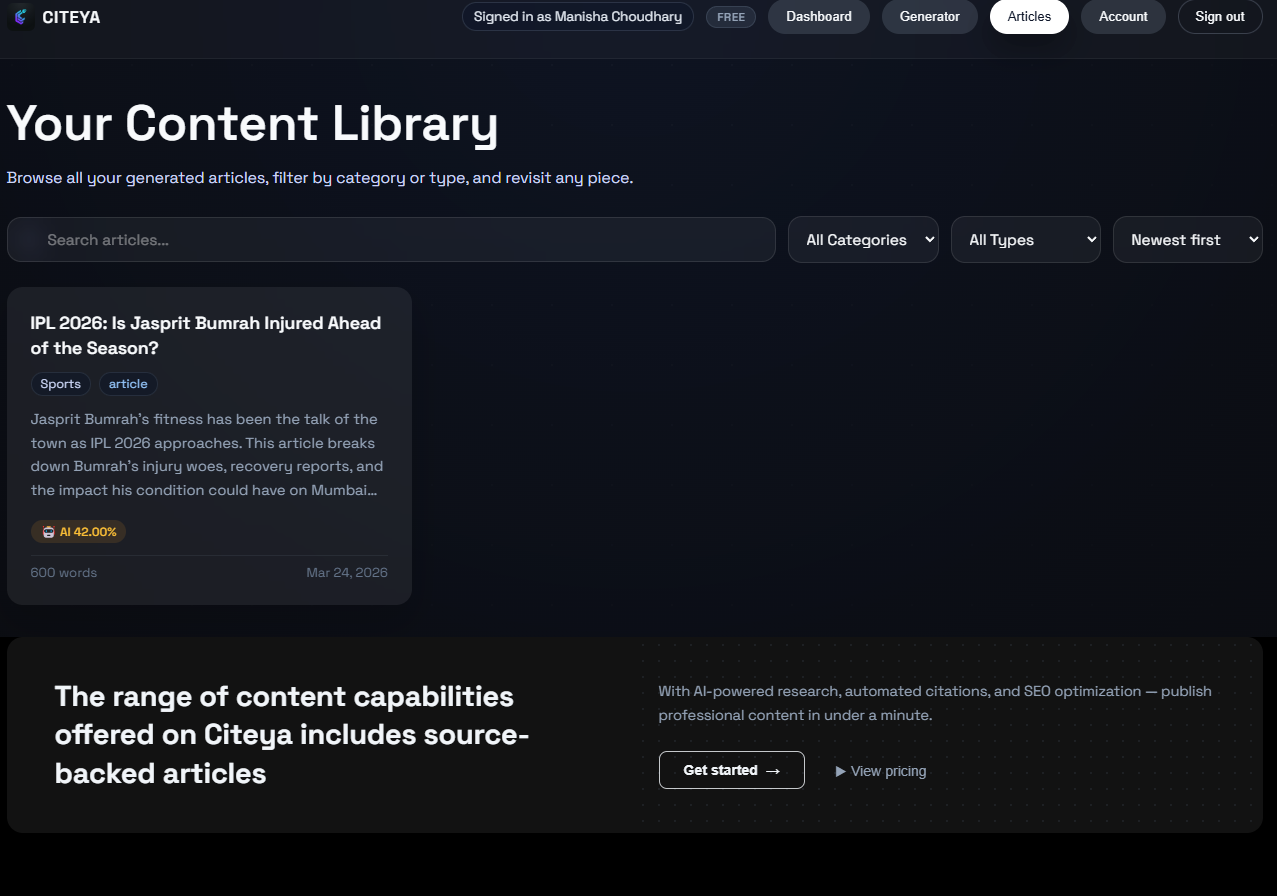The height and width of the screenshot is (896, 1277).
Task: Open the All Types dropdown
Action: pyautogui.click(x=1026, y=240)
